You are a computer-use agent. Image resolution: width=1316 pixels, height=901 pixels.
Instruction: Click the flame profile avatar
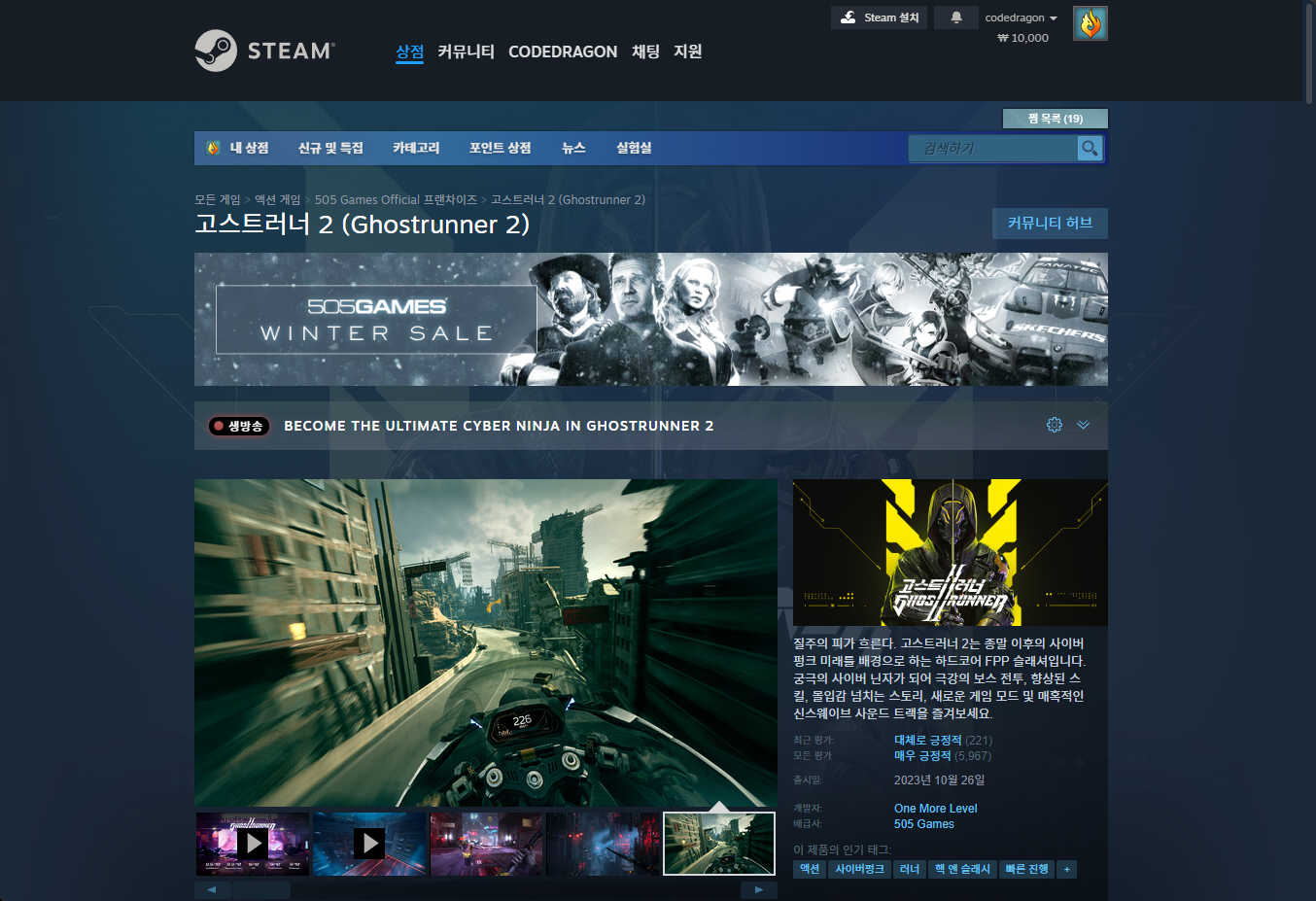tap(1091, 23)
